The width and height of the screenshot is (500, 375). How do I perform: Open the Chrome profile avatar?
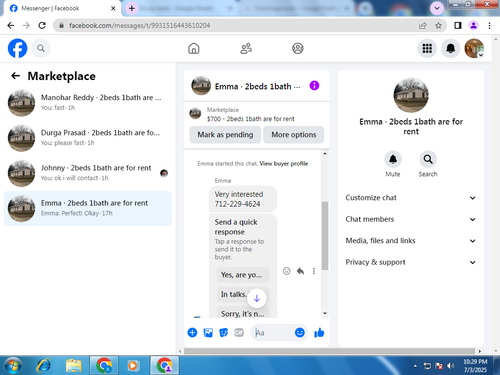473,25
